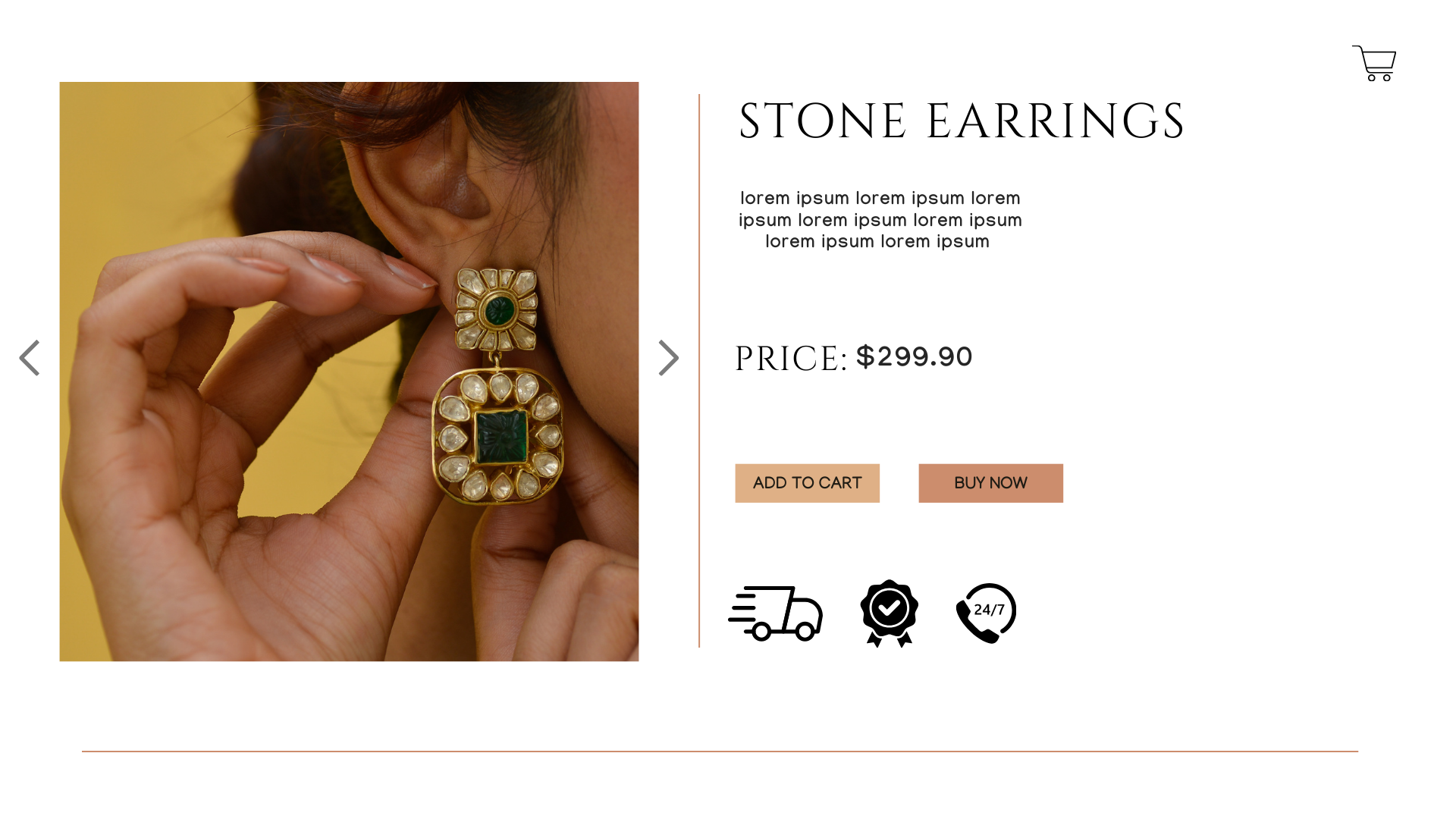Click the fast delivery truck icon
Image resolution: width=1456 pixels, height=819 pixels.
pyautogui.click(x=776, y=613)
